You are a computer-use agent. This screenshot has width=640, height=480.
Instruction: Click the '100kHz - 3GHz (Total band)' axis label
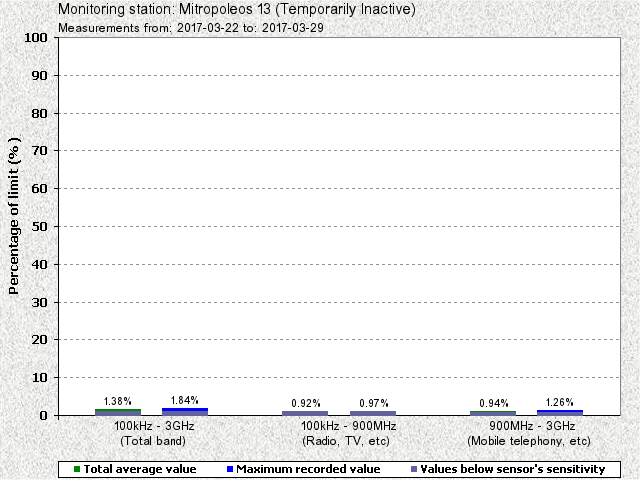click(x=154, y=433)
